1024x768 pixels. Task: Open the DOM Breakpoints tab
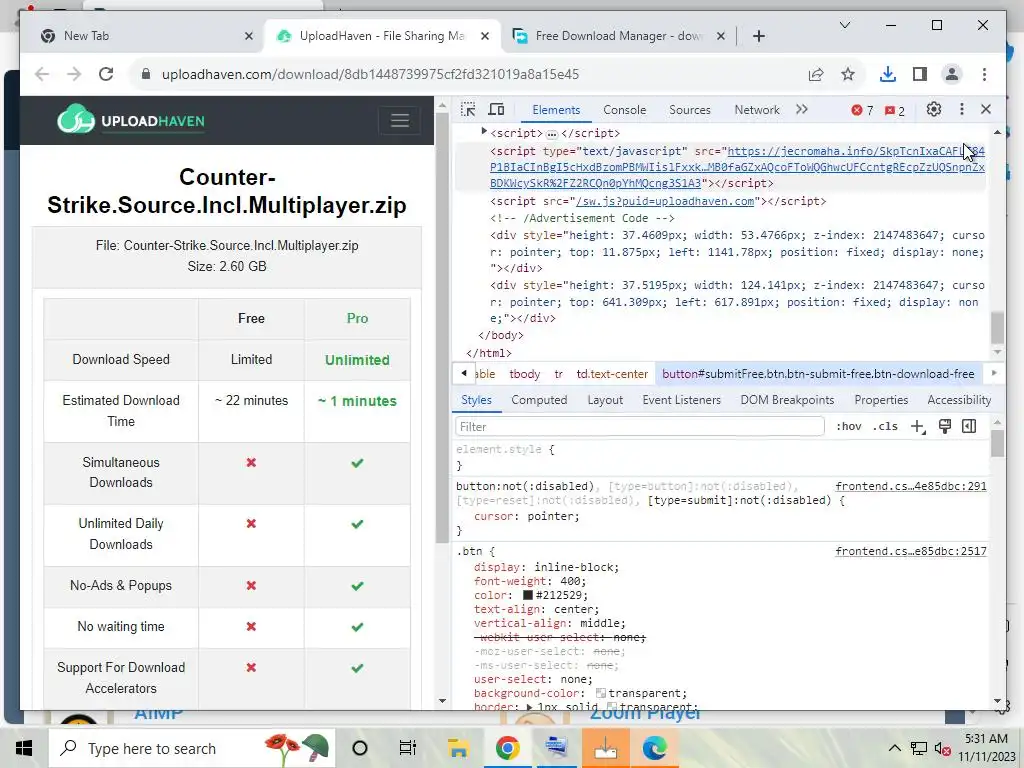pos(787,400)
